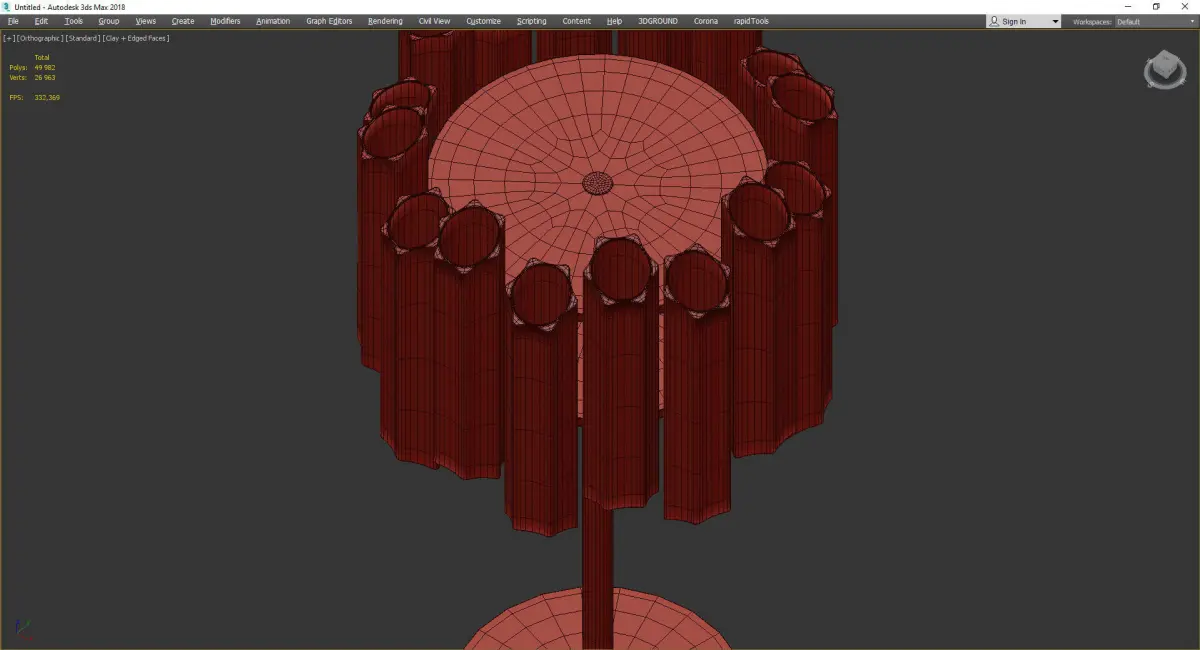This screenshot has height=650, width=1200.
Task: Click the Sign In button
Action: tap(1014, 21)
